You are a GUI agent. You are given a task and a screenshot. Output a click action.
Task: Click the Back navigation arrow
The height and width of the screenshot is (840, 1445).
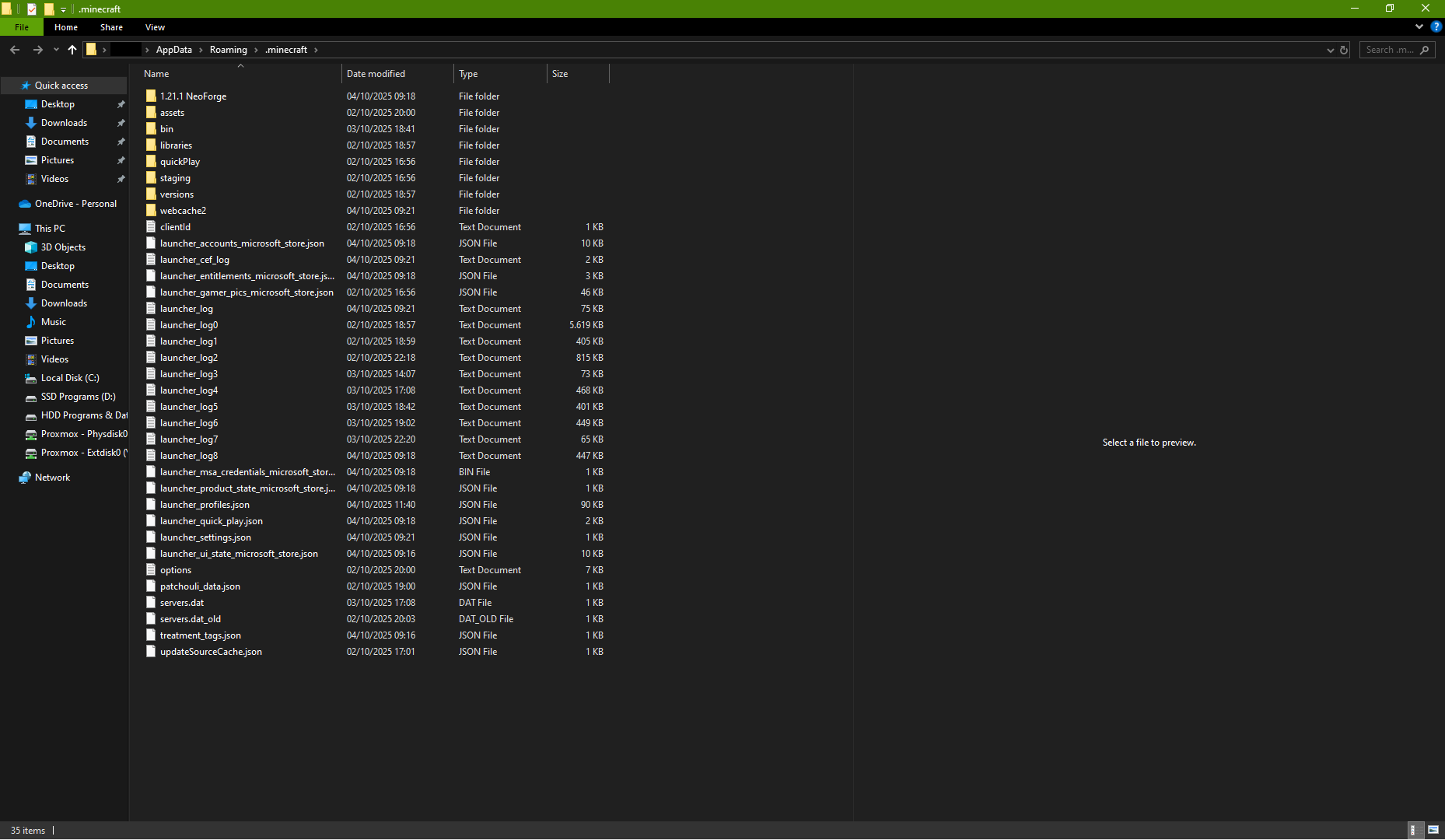[15, 50]
